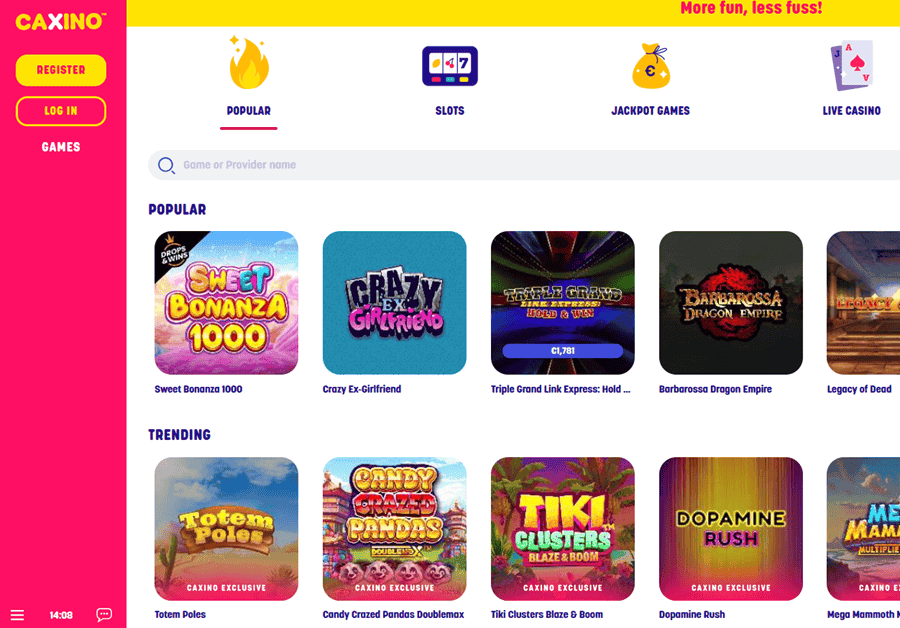Click the Jackpot Games money bag icon
Image resolution: width=900 pixels, height=628 pixels.
651,66
